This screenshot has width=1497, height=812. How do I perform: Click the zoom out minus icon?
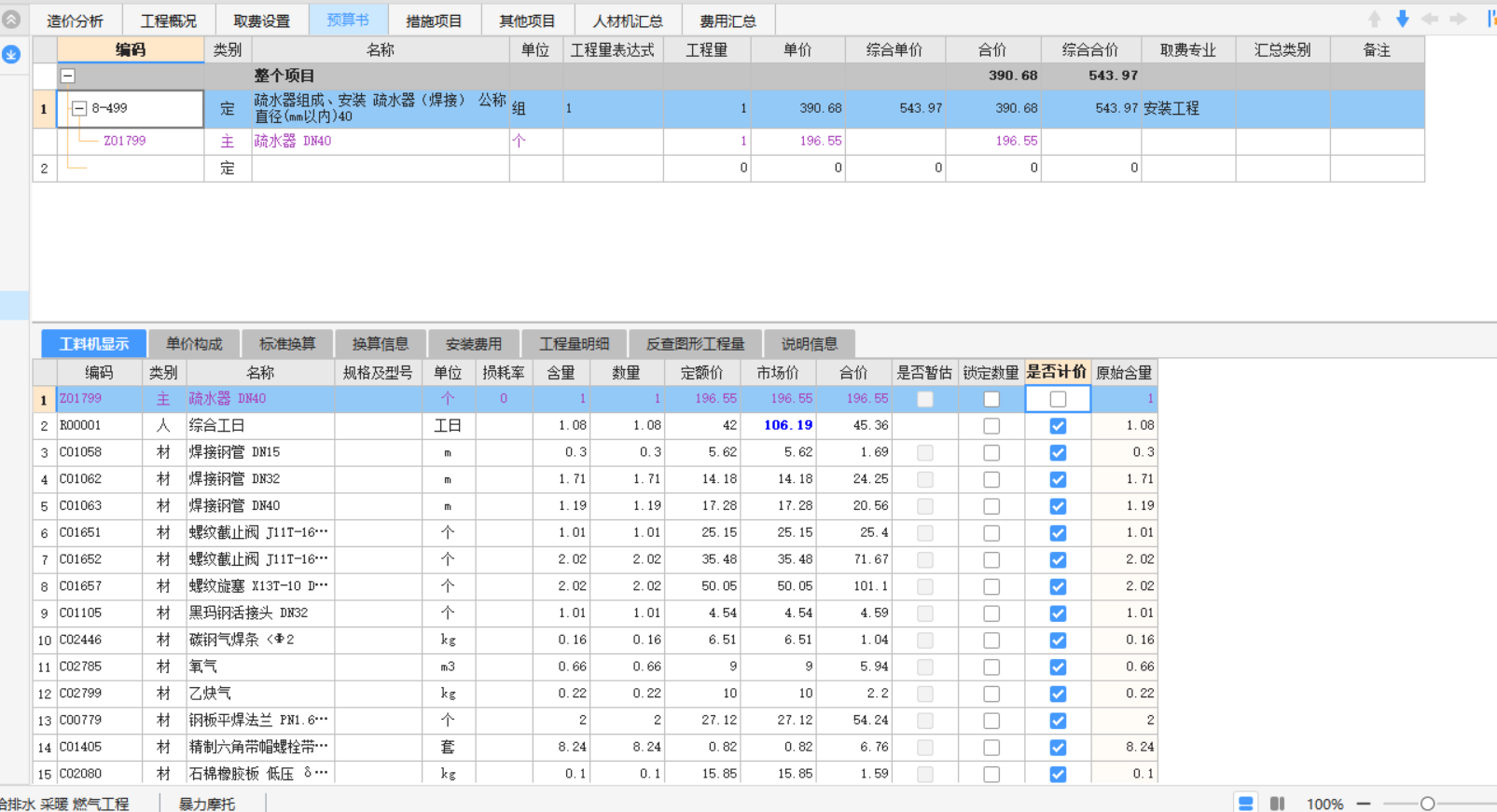[x=1364, y=804]
